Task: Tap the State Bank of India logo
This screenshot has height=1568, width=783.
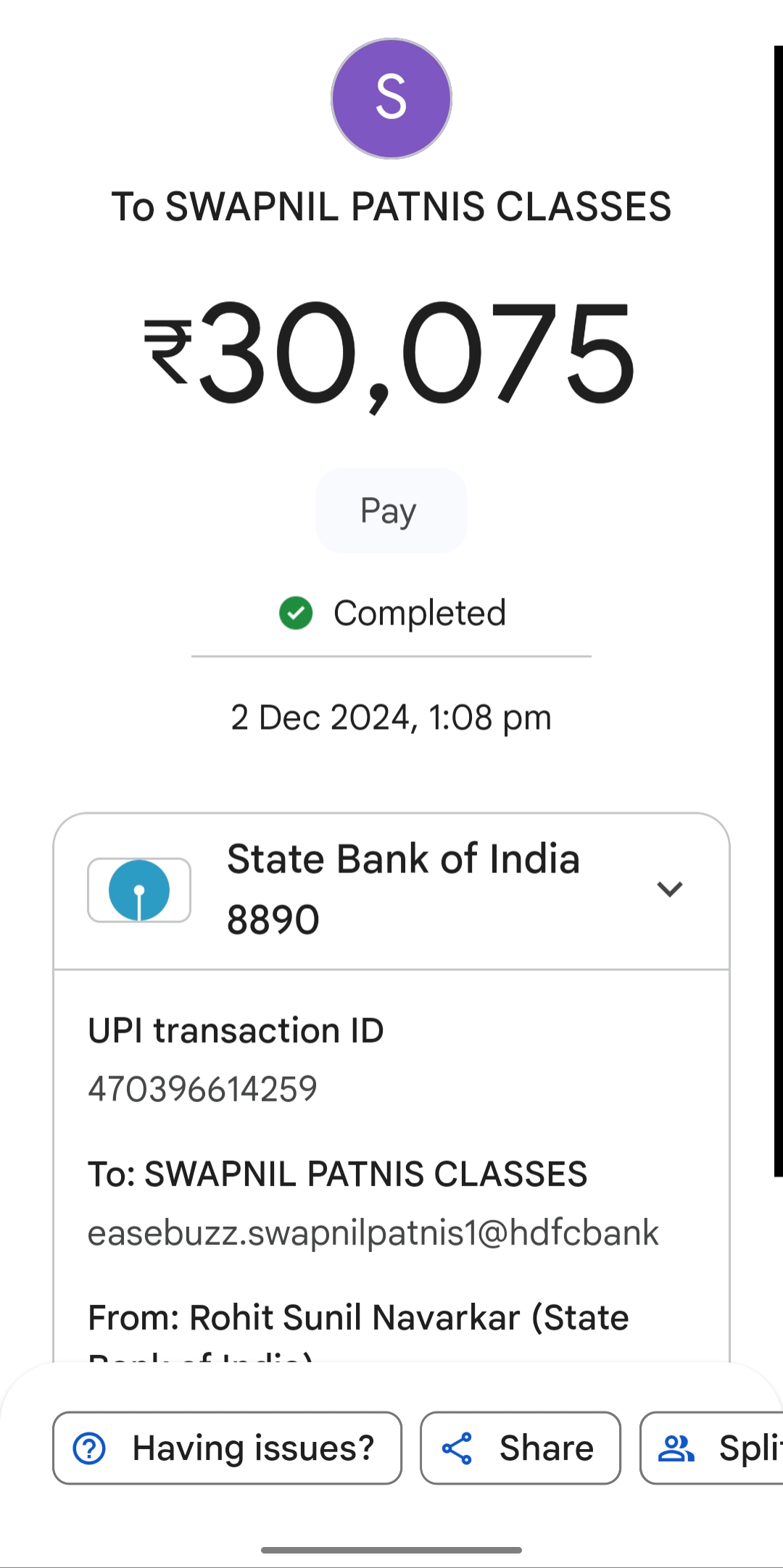Action: (x=139, y=891)
